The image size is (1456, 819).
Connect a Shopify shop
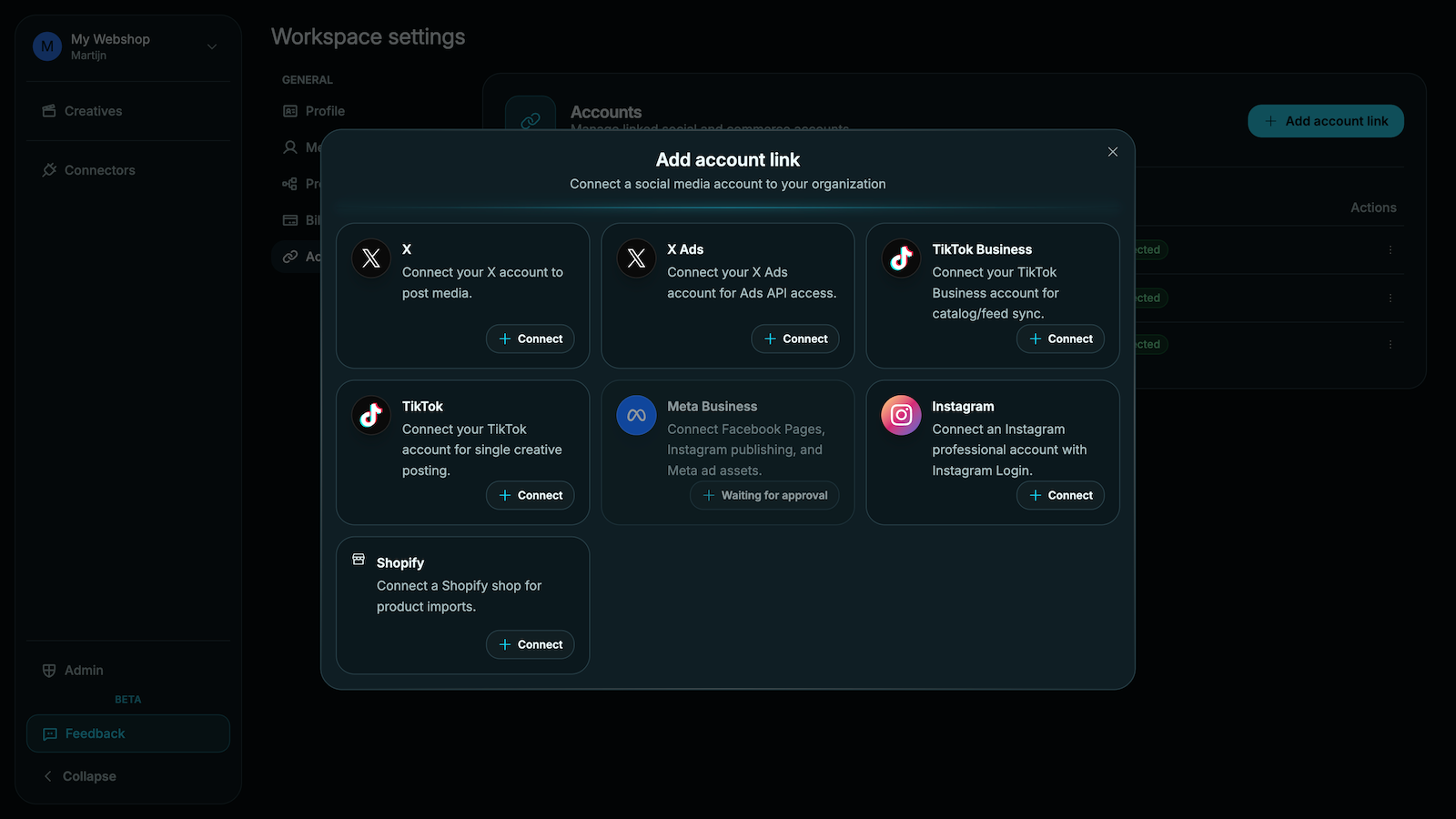[531, 644]
